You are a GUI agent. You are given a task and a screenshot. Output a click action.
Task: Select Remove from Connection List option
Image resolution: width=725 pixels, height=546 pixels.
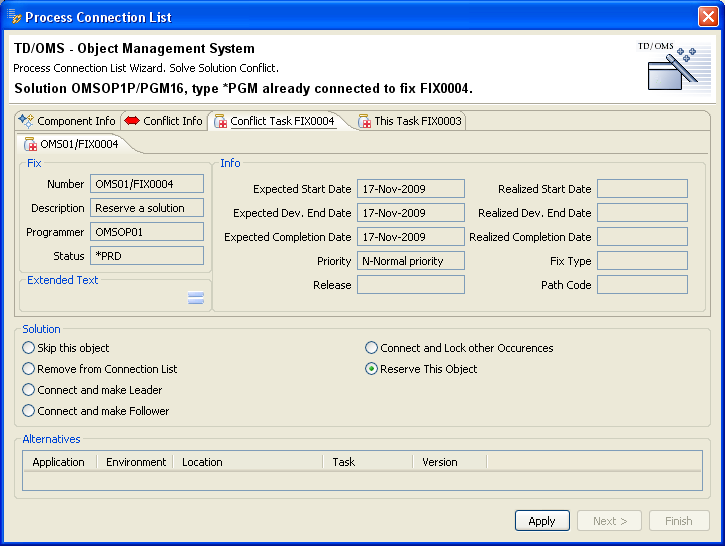29,369
